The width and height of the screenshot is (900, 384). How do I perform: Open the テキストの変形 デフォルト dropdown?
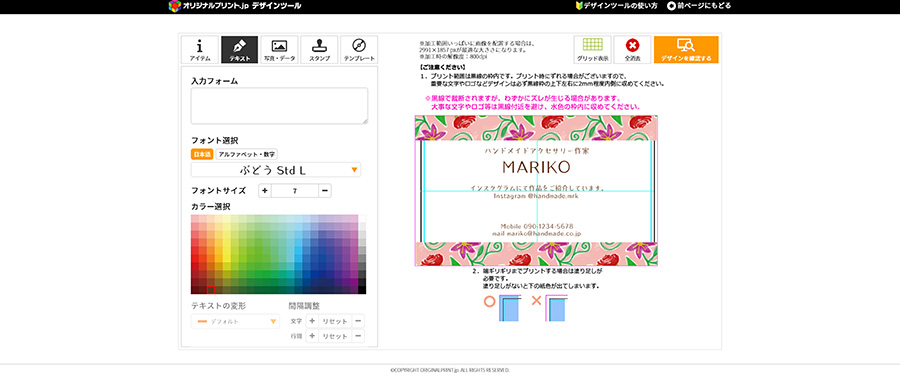pos(235,321)
